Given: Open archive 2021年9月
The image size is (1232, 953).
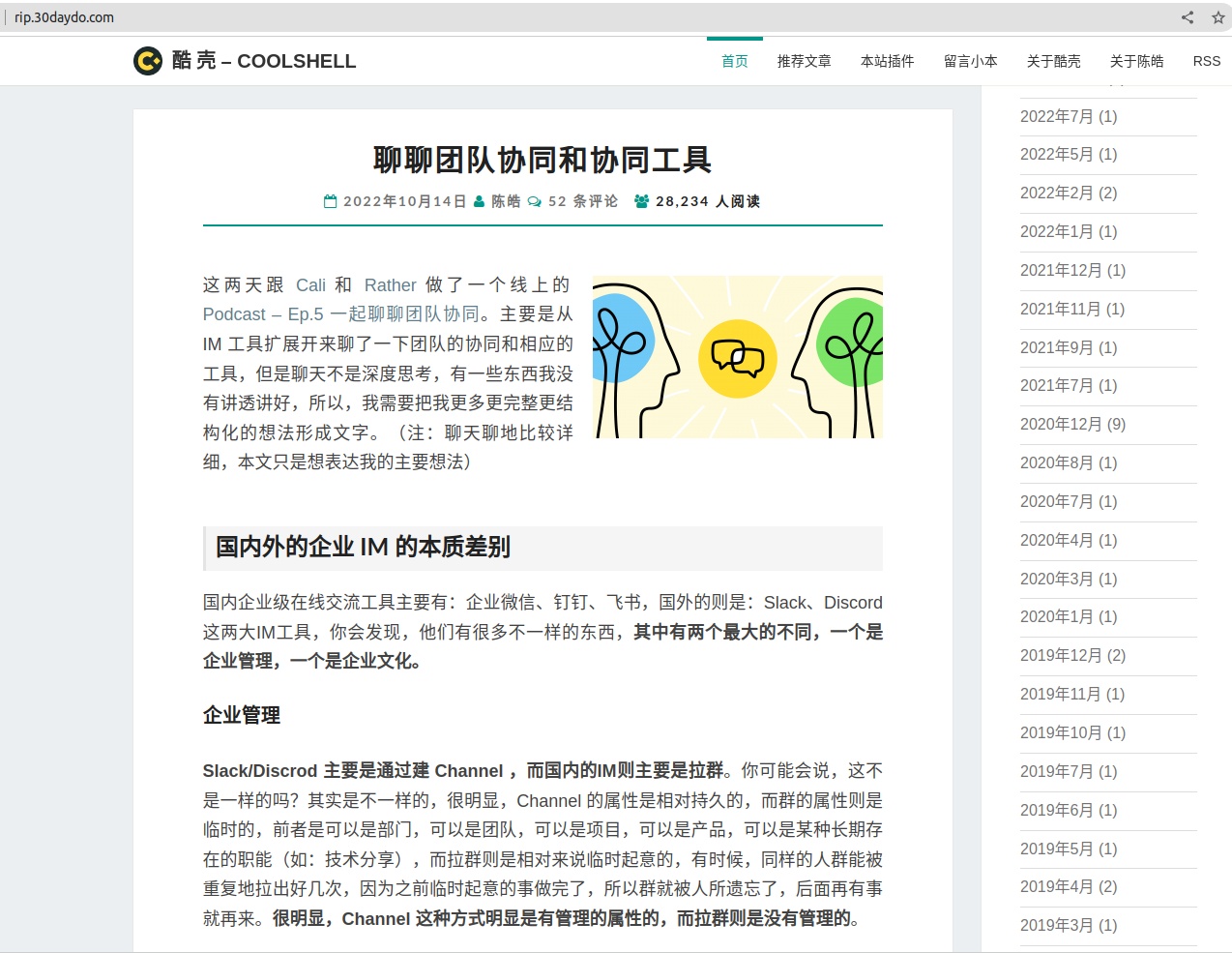Looking at the screenshot, I should [1069, 347].
